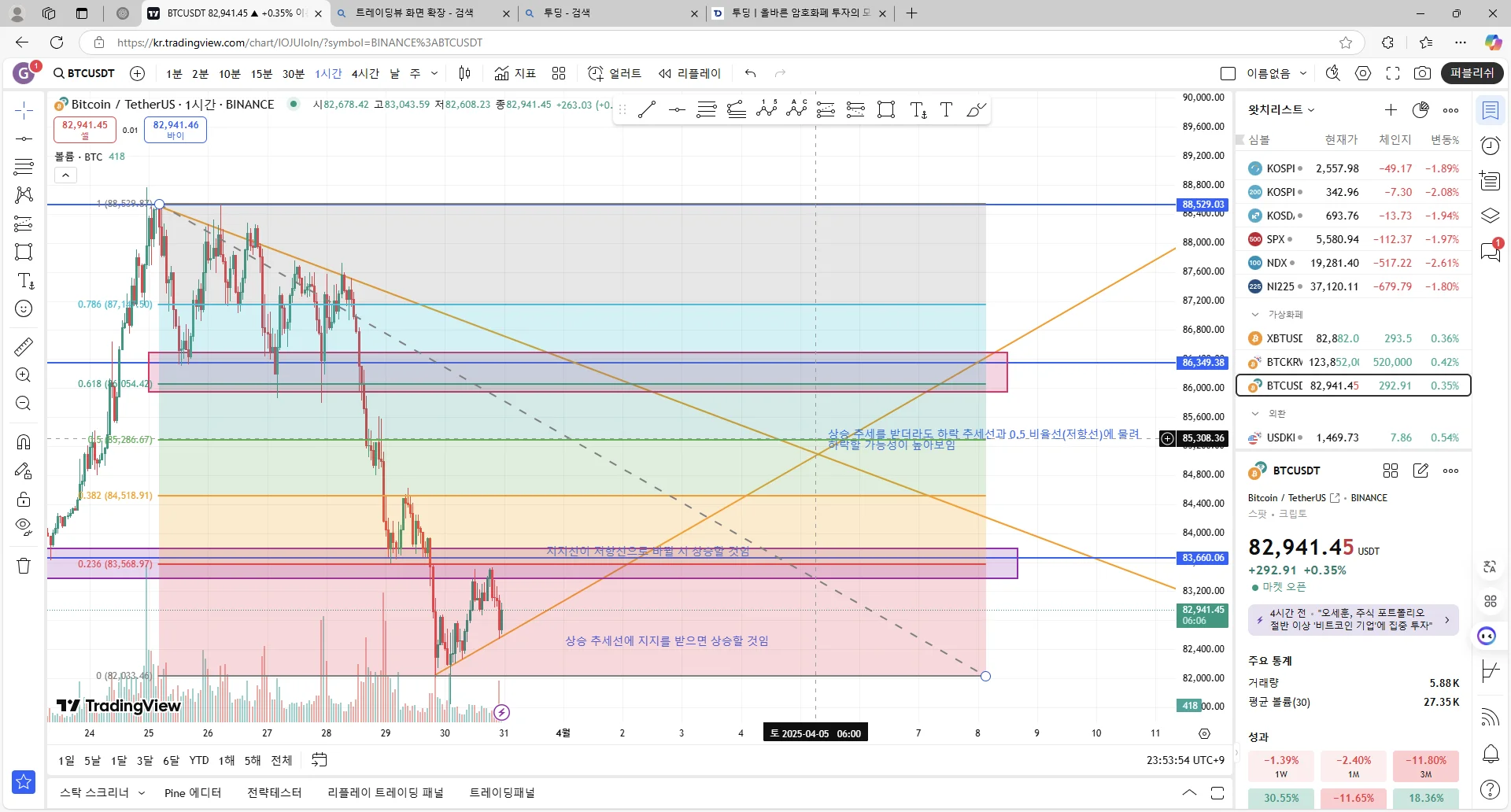This screenshot has height=812, width=1511.
Task: Open the go-to-date calendar icon
Action: (x=319, y=760)
